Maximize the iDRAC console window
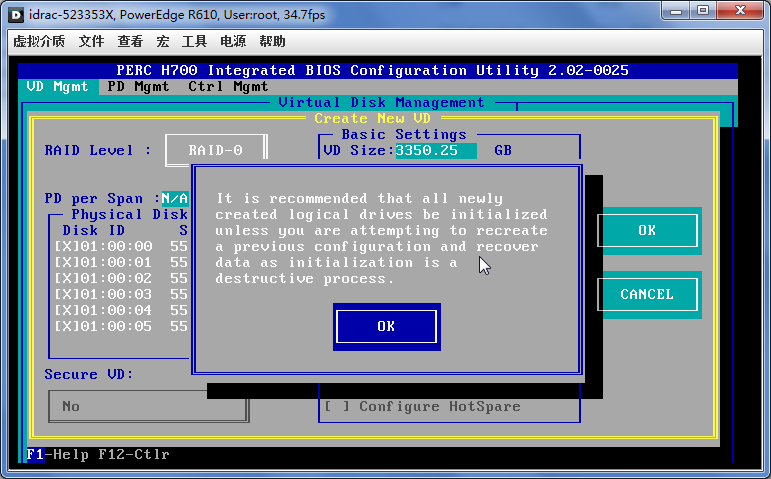 coord(703,10)
